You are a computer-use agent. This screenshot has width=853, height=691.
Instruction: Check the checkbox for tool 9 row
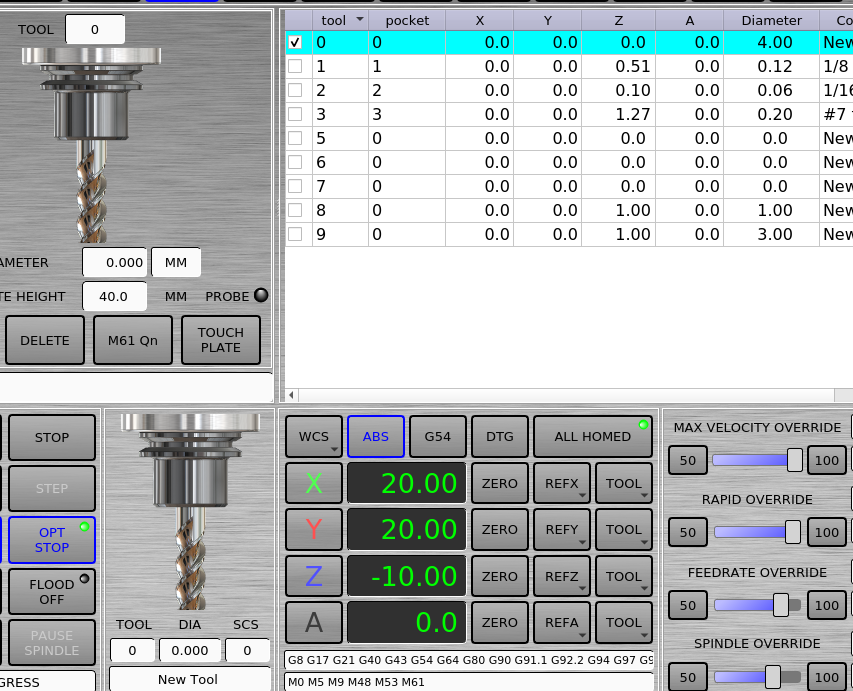[295, 234]
